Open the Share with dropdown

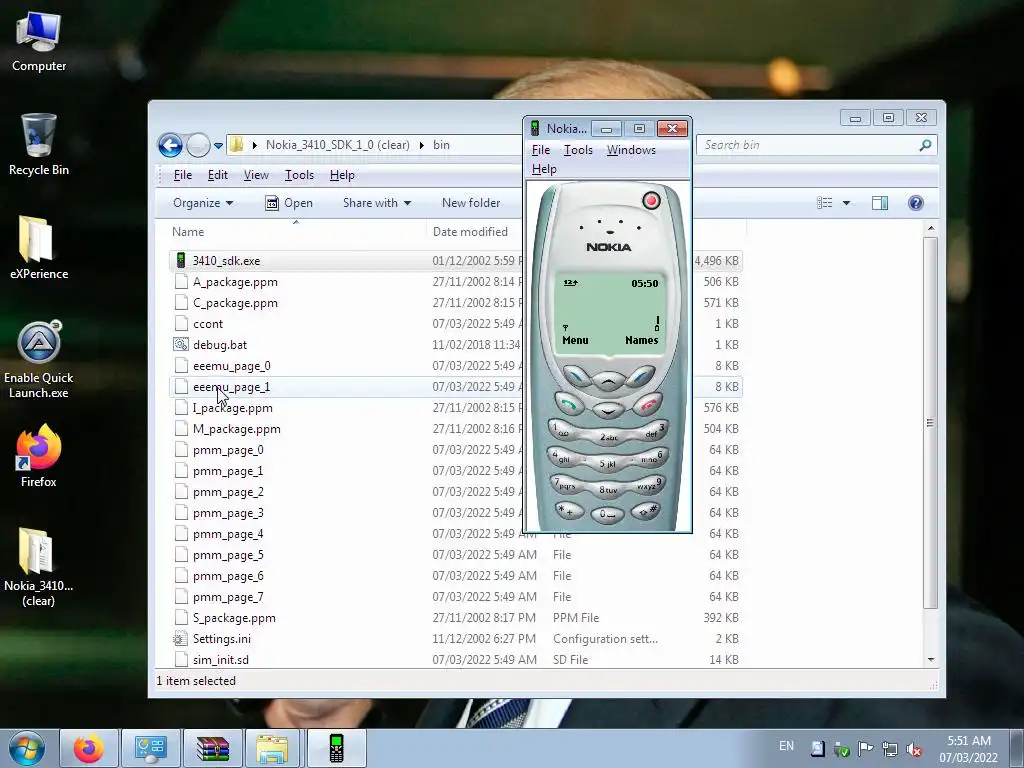click(x=377, y=203)
